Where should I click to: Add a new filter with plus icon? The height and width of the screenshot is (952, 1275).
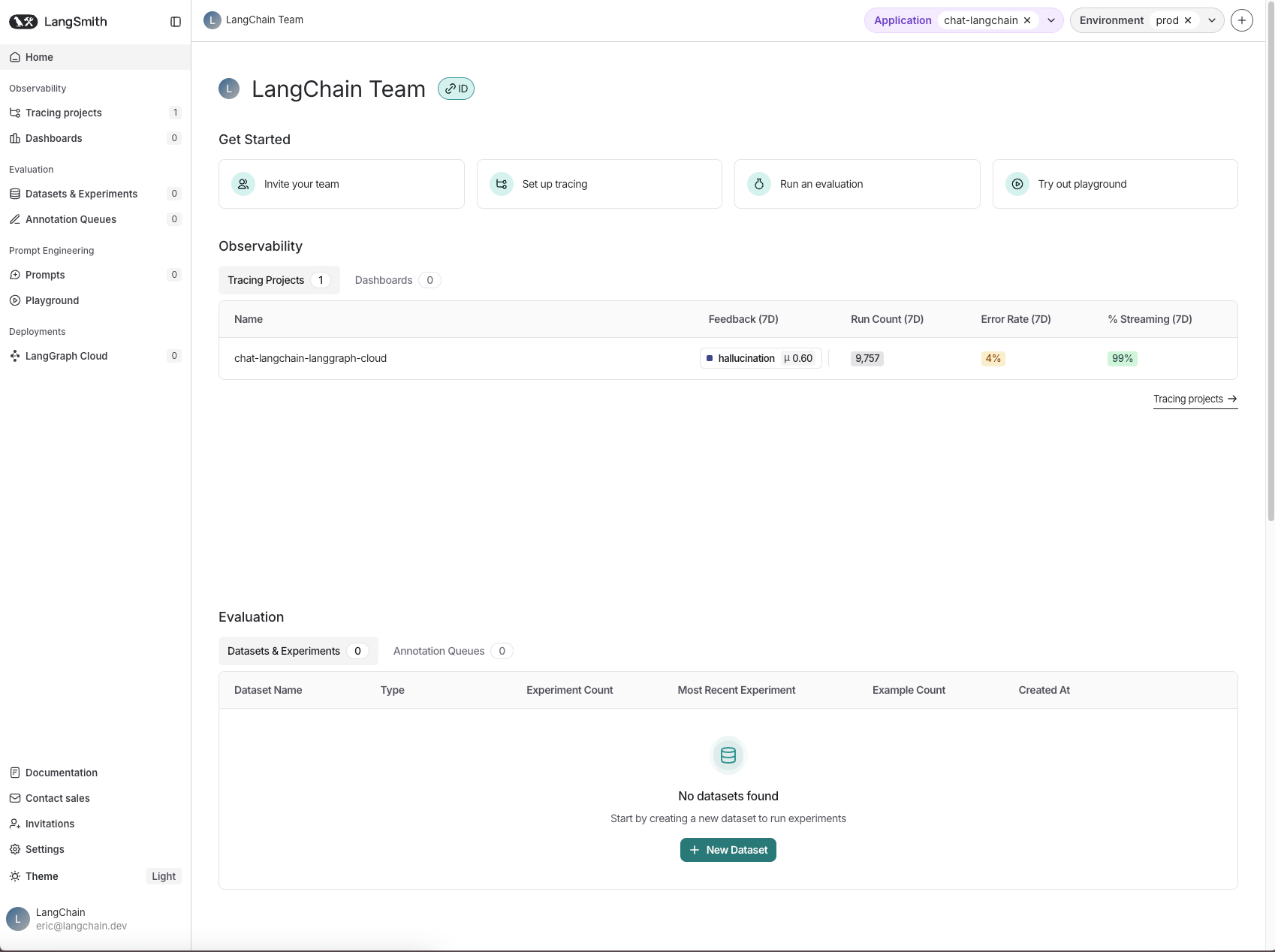pyautogui.click(x=1242, y=20)
